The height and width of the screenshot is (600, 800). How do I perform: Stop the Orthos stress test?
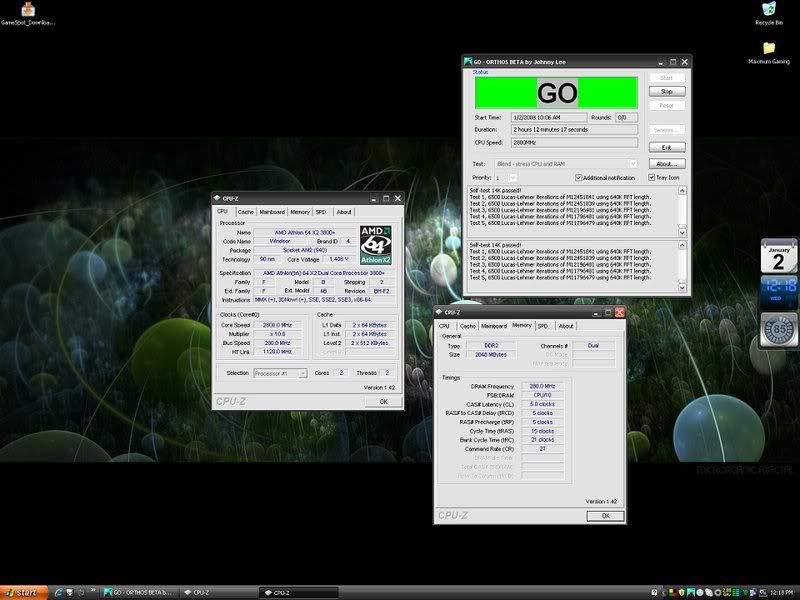click(x=667, y=91)
